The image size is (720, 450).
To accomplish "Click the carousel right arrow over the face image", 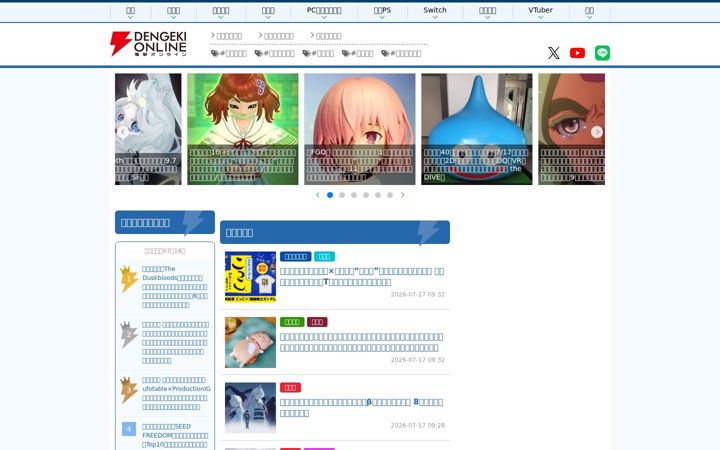I will pyautogui.click(x=597, y=132).
